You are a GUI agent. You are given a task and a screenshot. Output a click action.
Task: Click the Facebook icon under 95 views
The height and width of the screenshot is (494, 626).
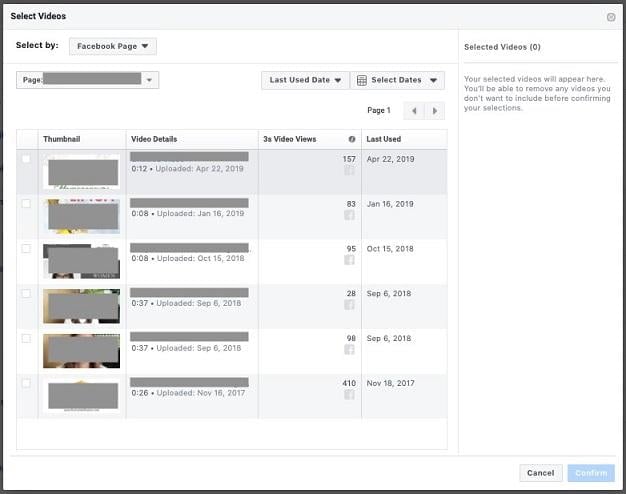349,260
